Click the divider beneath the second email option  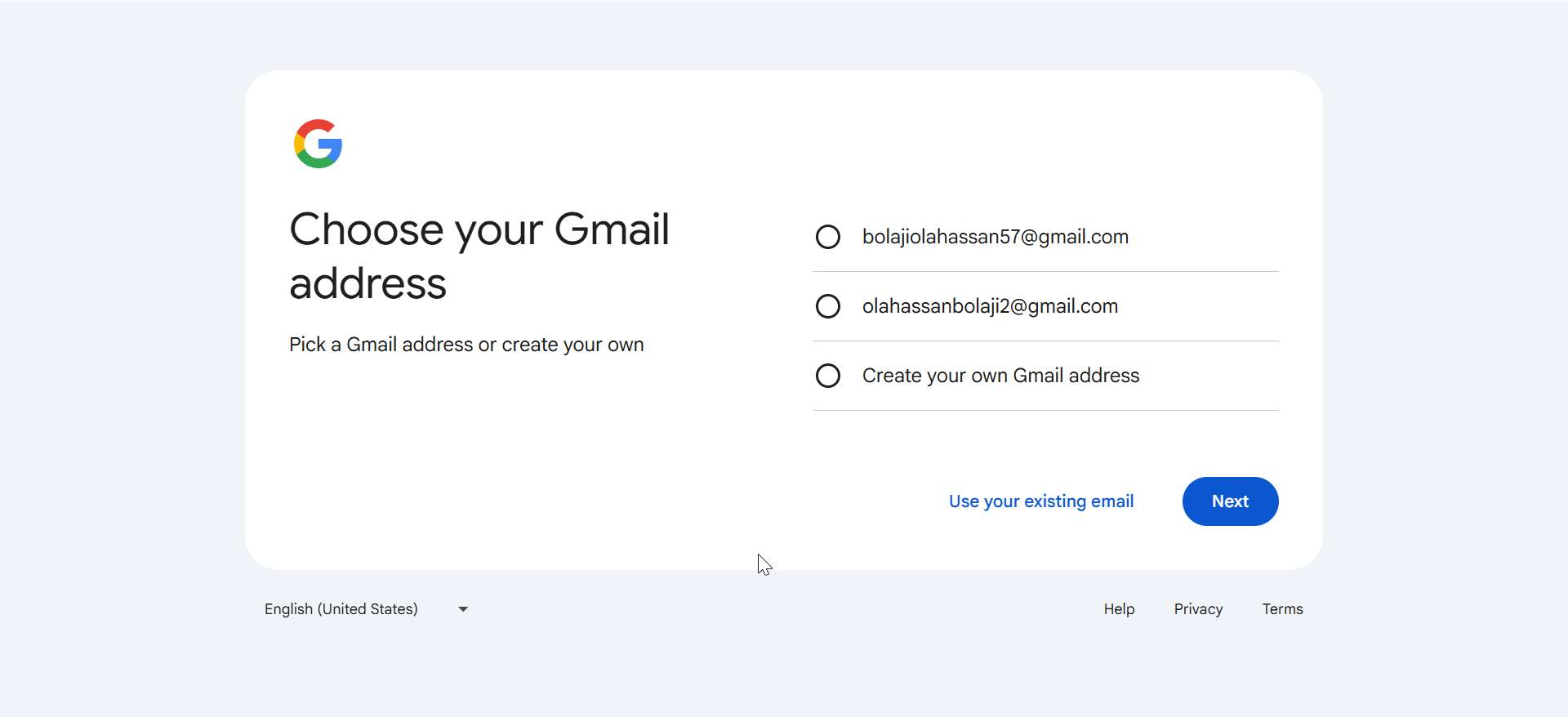tap(1045, 341)
